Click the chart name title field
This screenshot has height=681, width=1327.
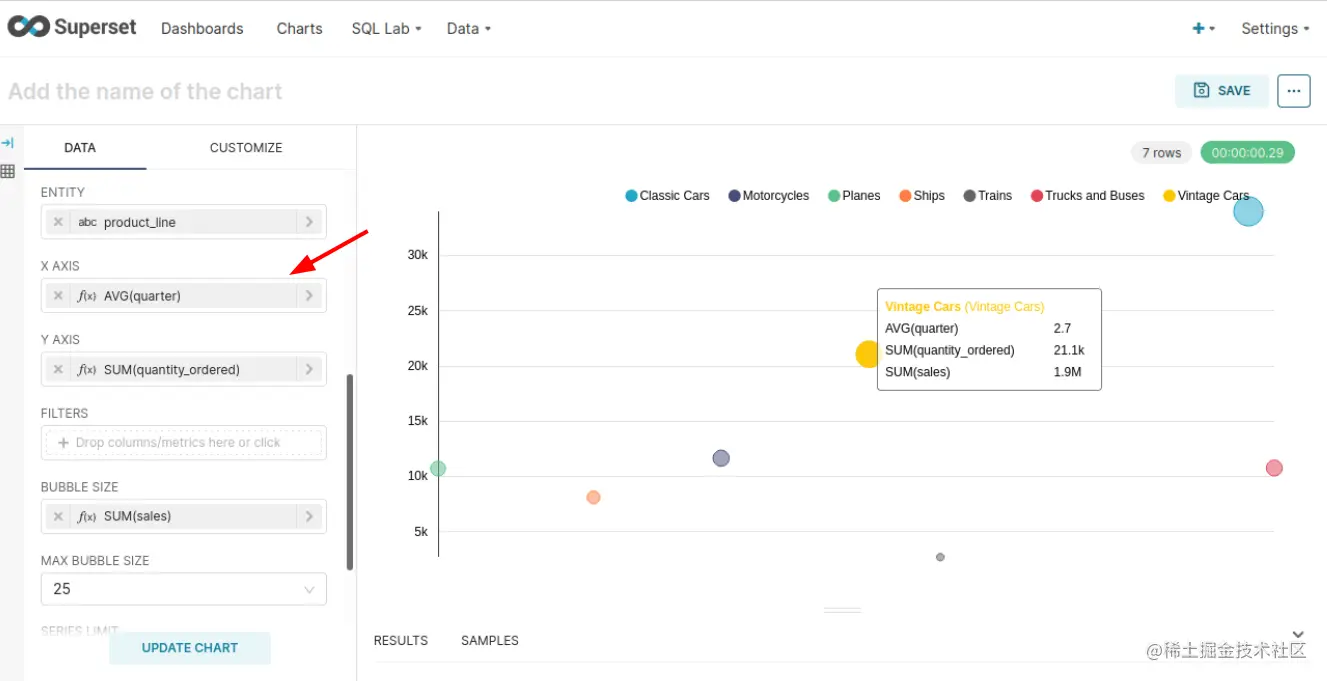pyautogui.click(x=145, y=91)
